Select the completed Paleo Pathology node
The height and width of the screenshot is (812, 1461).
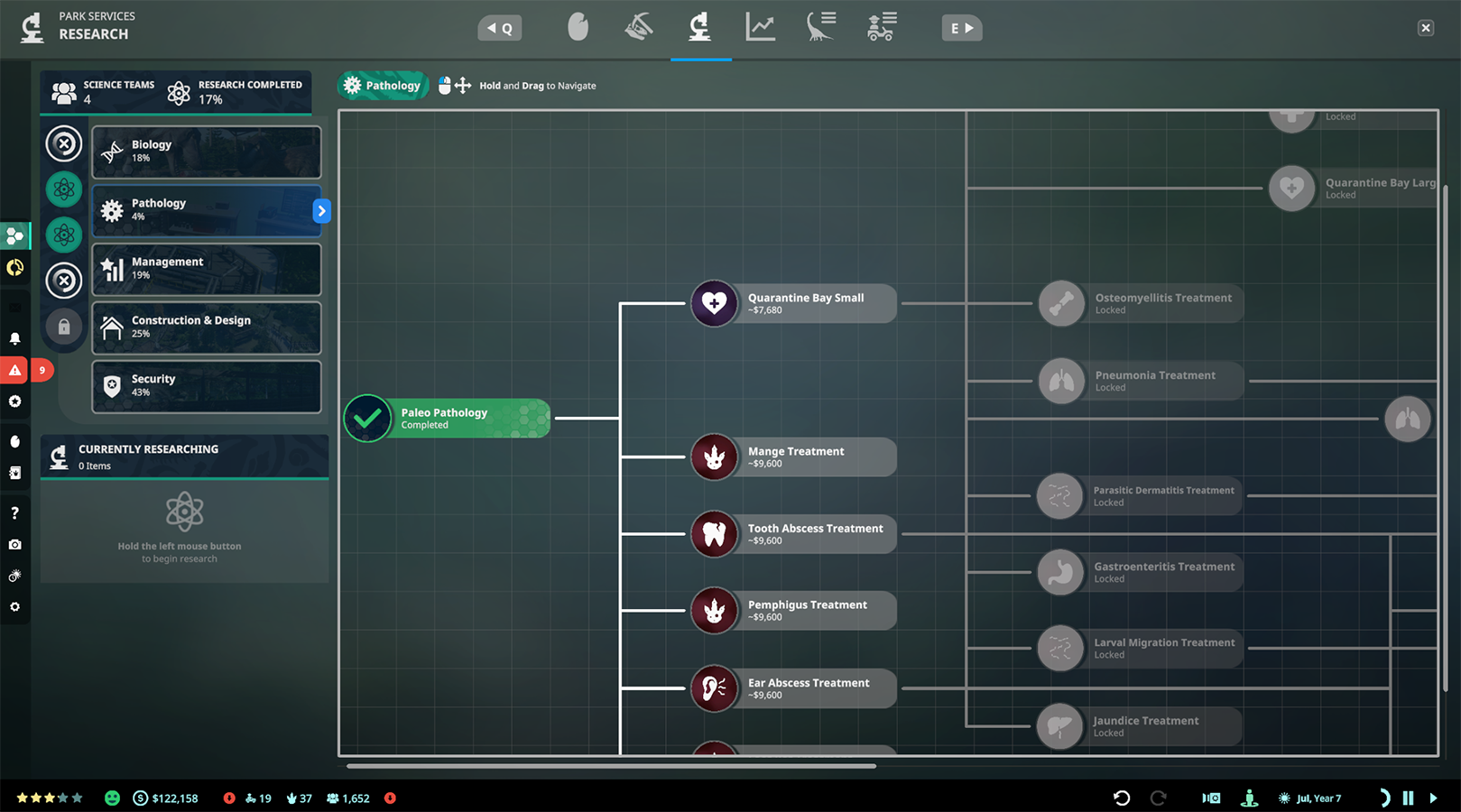[x=447, y=419]
